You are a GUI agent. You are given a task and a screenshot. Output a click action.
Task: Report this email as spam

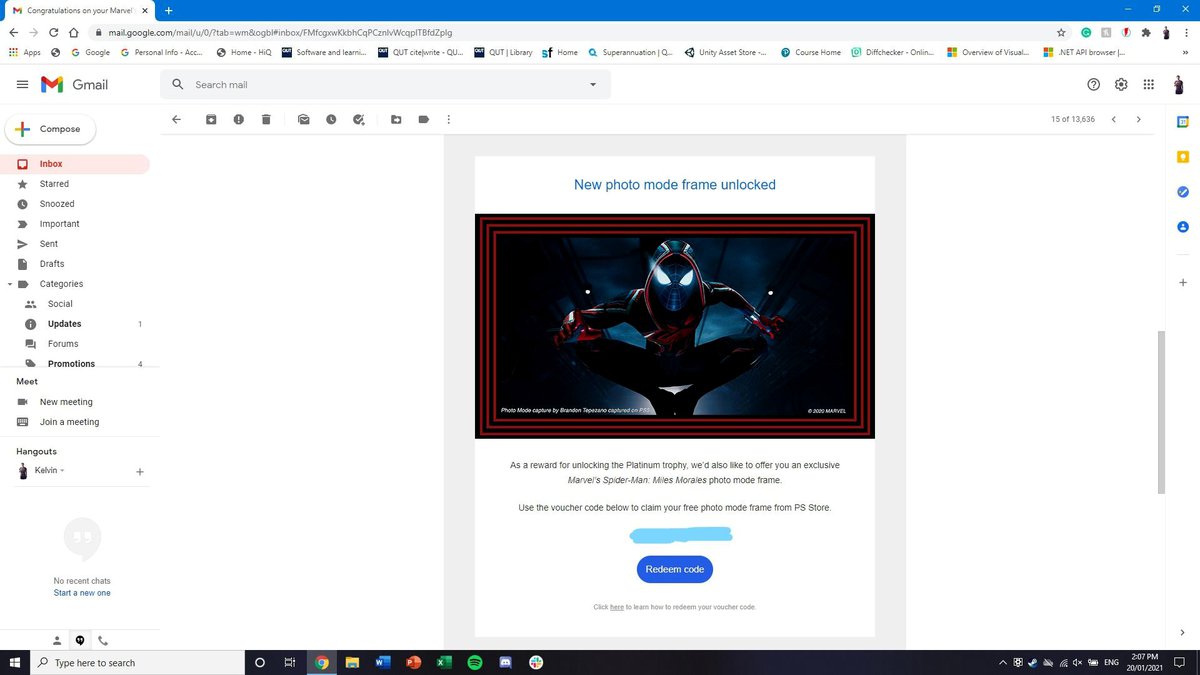click(x=238, y=120)
